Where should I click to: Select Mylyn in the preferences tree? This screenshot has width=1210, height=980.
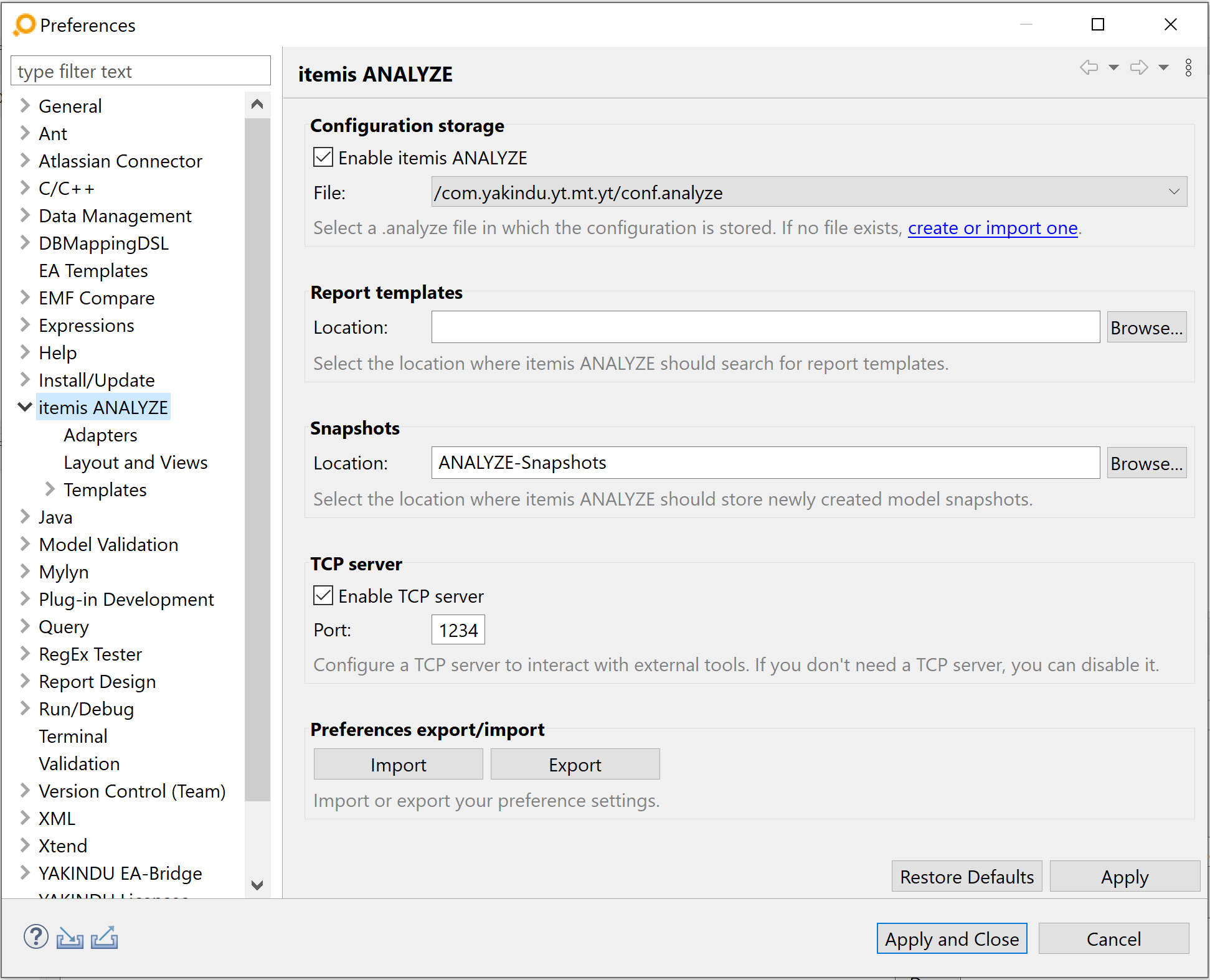[x=64, y=572]
